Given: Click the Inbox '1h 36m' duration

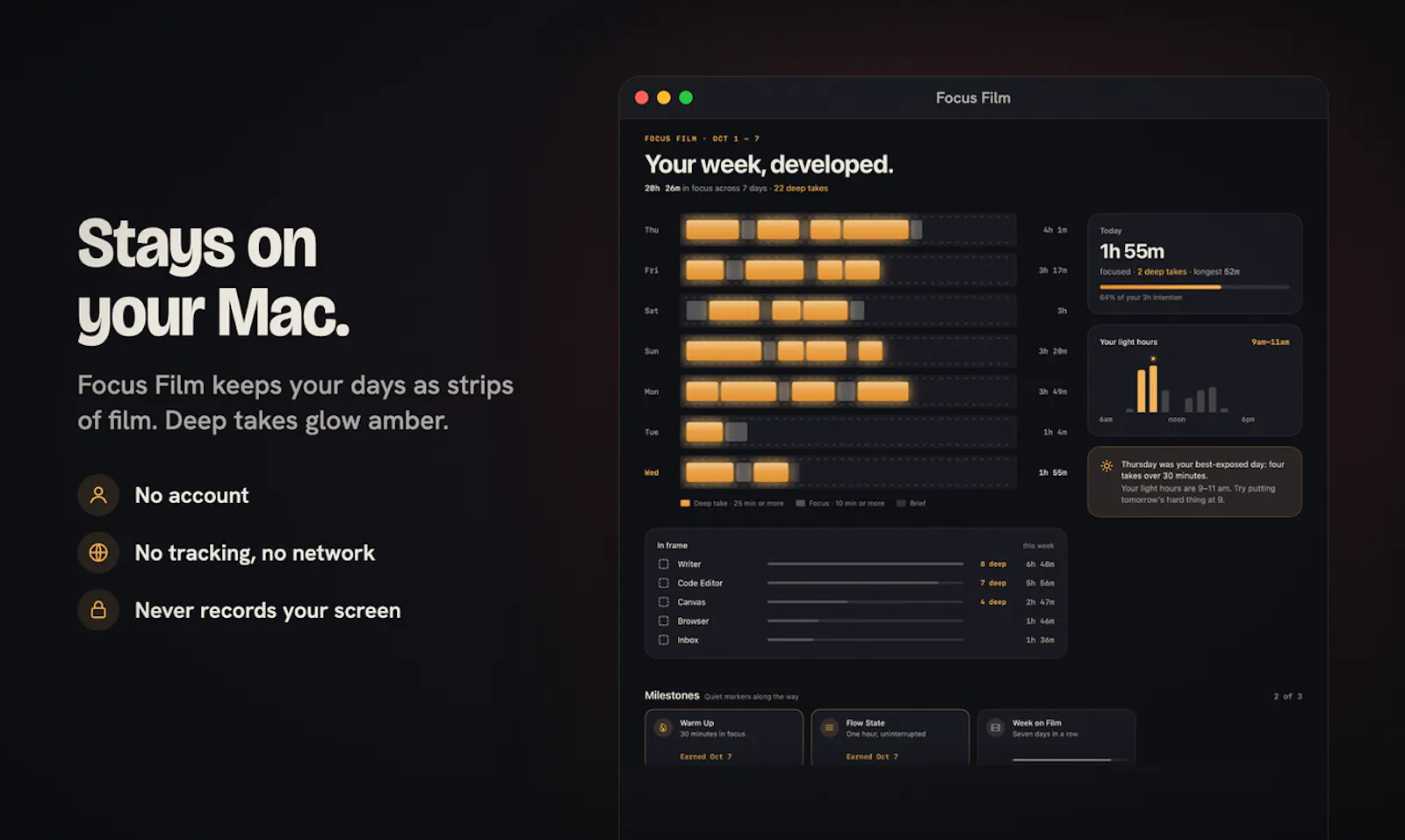Looking at the screenshot, I should tap(1041, 640).
